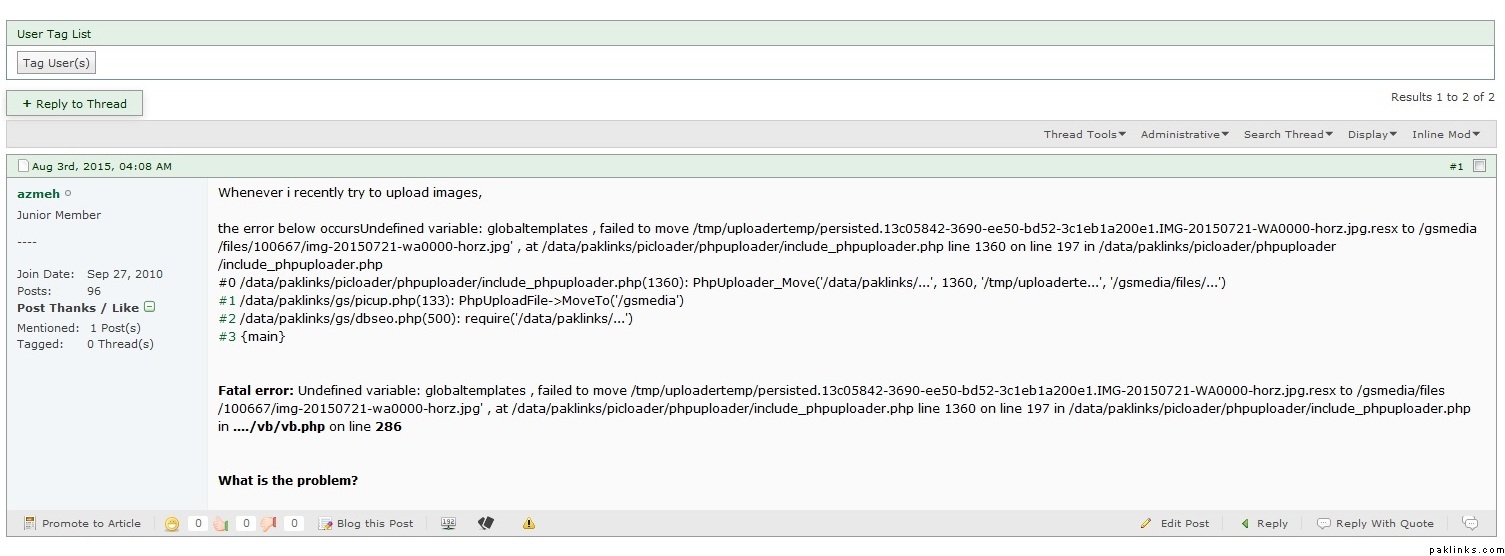Viewport: 1505px width, 556px height.
Task: Click the post page icon beside date
Action: [24, 166]
